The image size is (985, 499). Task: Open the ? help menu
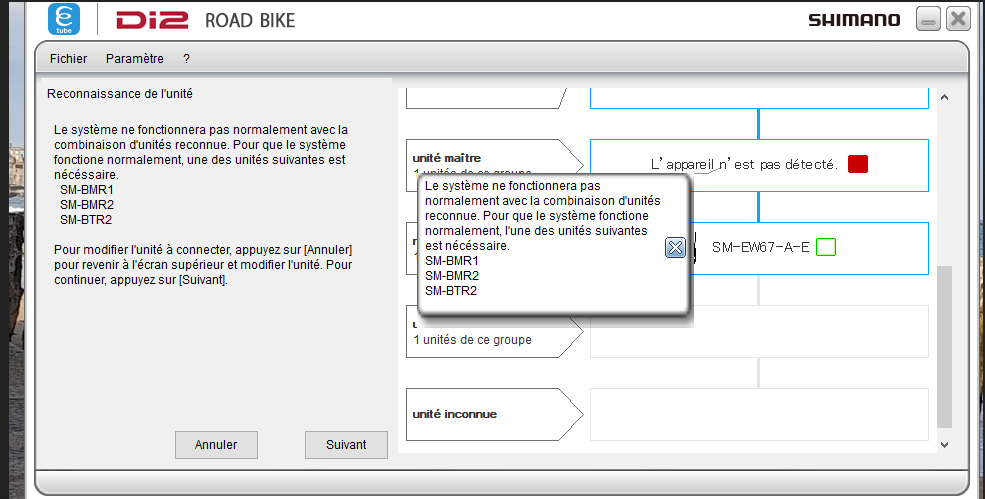tap(186, 59)
